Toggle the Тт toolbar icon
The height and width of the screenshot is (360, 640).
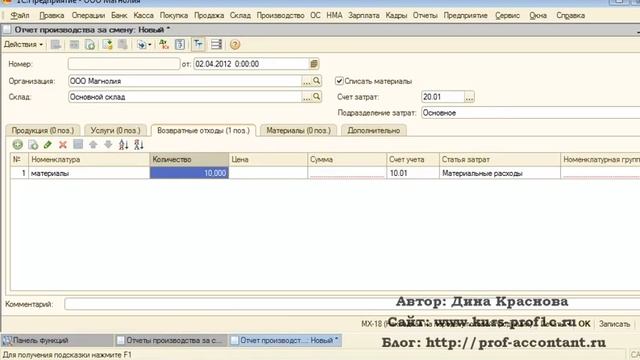[198, 44]
